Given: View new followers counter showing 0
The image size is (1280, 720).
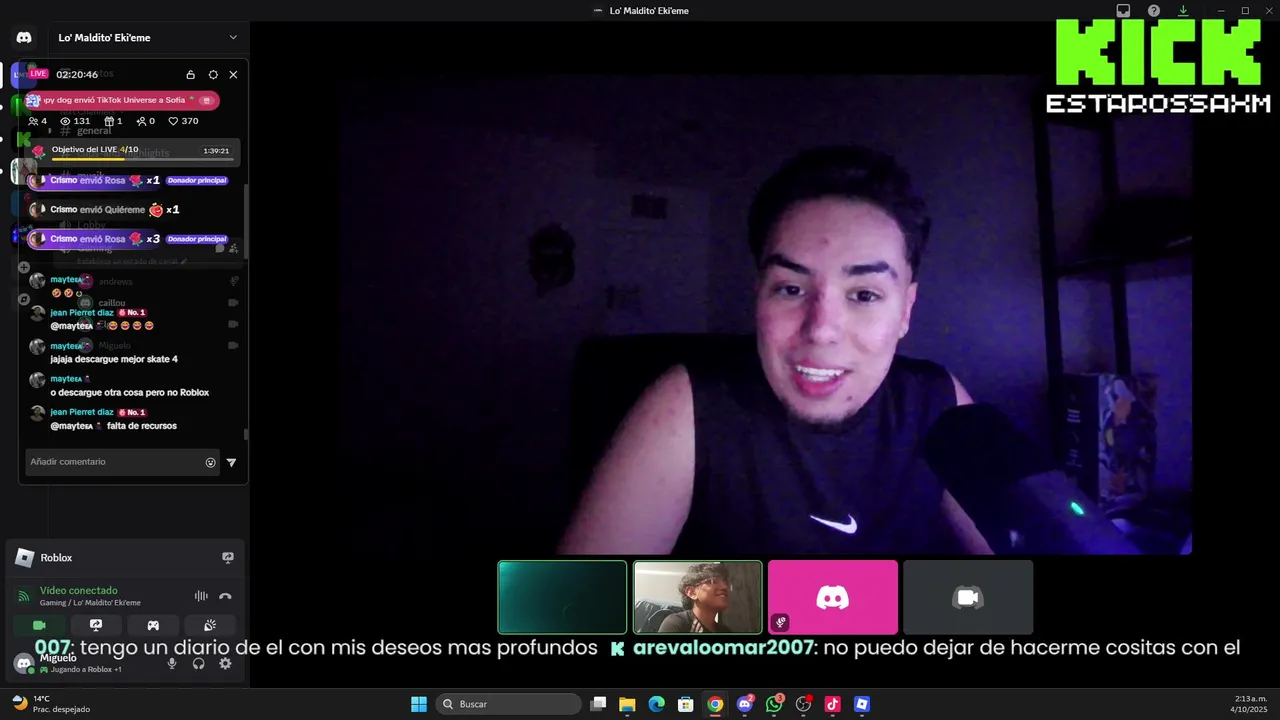Looking at the screenshot, I should pos(146,121).
